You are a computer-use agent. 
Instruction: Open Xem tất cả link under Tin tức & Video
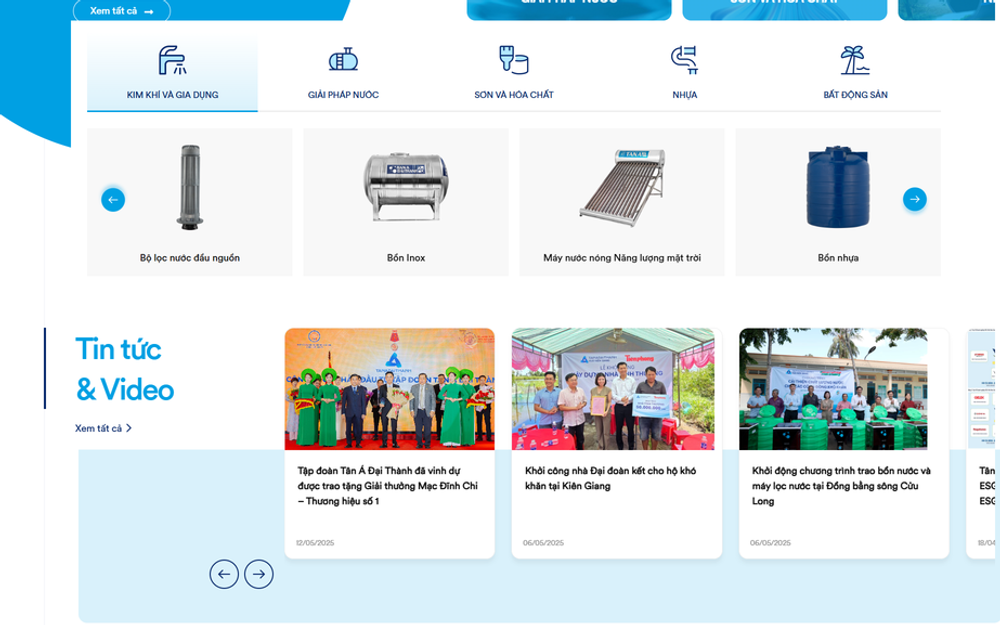pos(103,428)
